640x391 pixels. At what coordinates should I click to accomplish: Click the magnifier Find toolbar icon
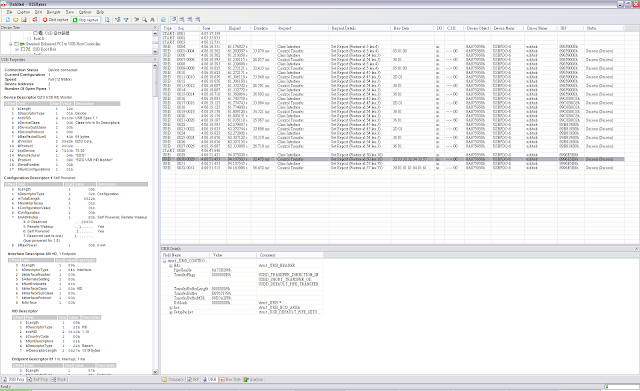[x=144, y=20]
